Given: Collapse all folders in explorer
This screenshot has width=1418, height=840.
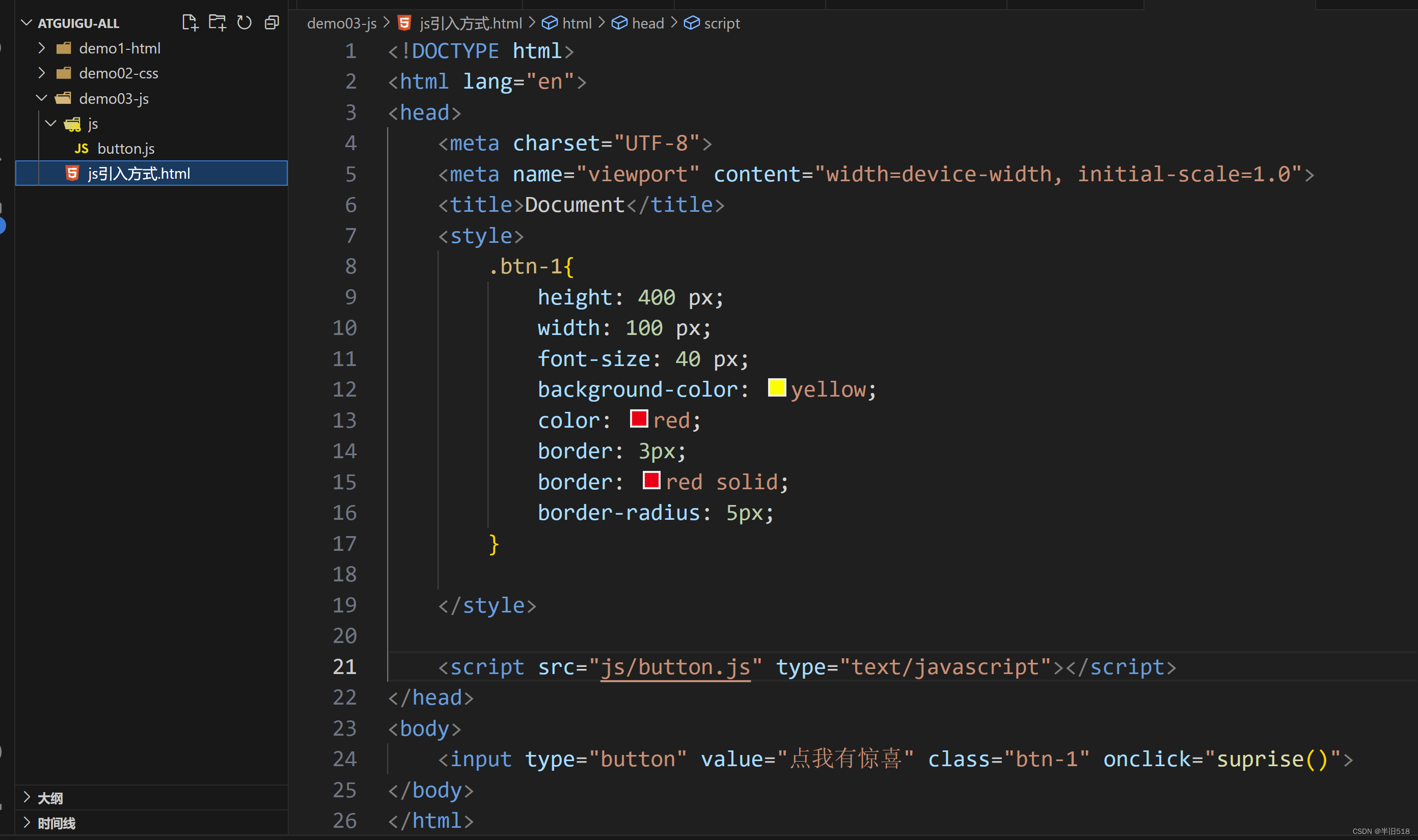Looking at the screenshot, I should (272, 22).
